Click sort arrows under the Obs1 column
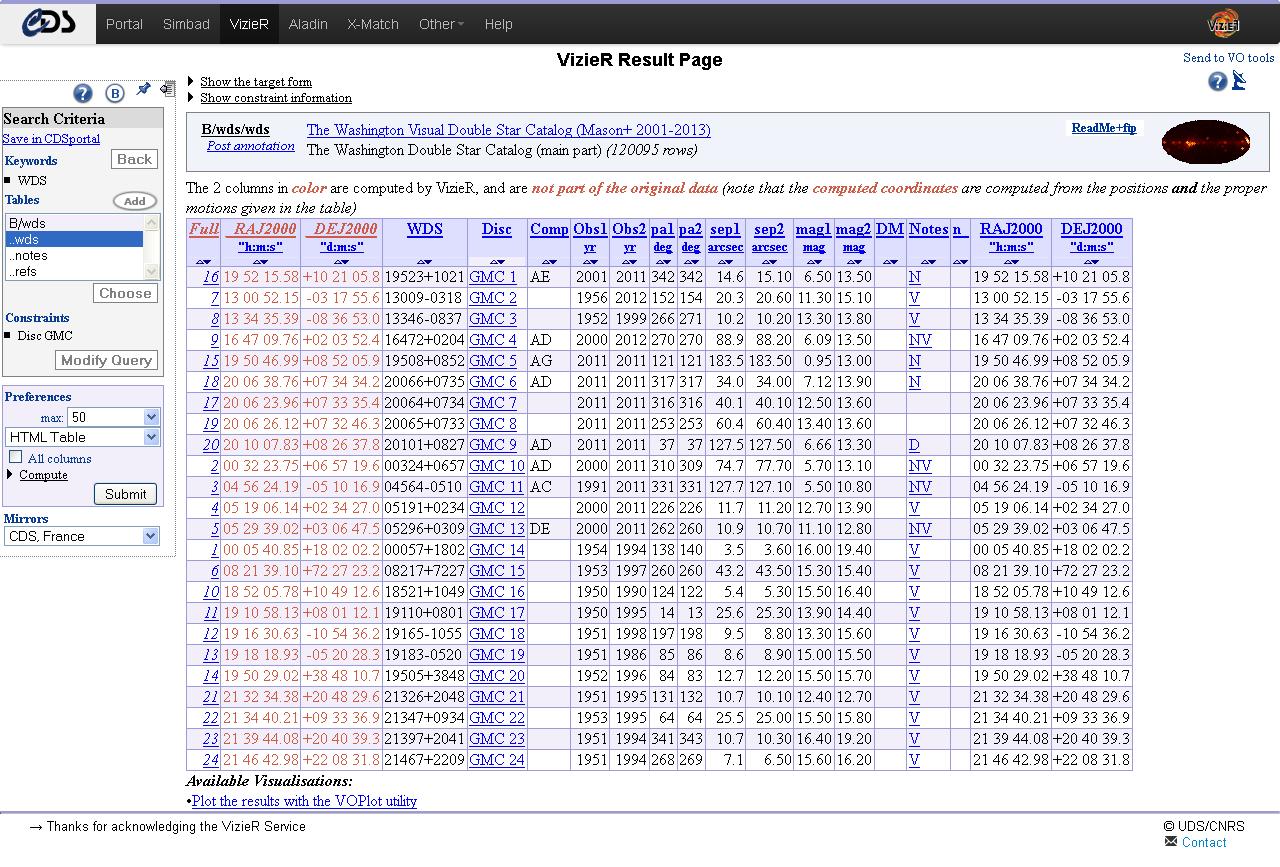Viewport: 1280px width, 867px height. pyautogui.click(x=590, y=262)
